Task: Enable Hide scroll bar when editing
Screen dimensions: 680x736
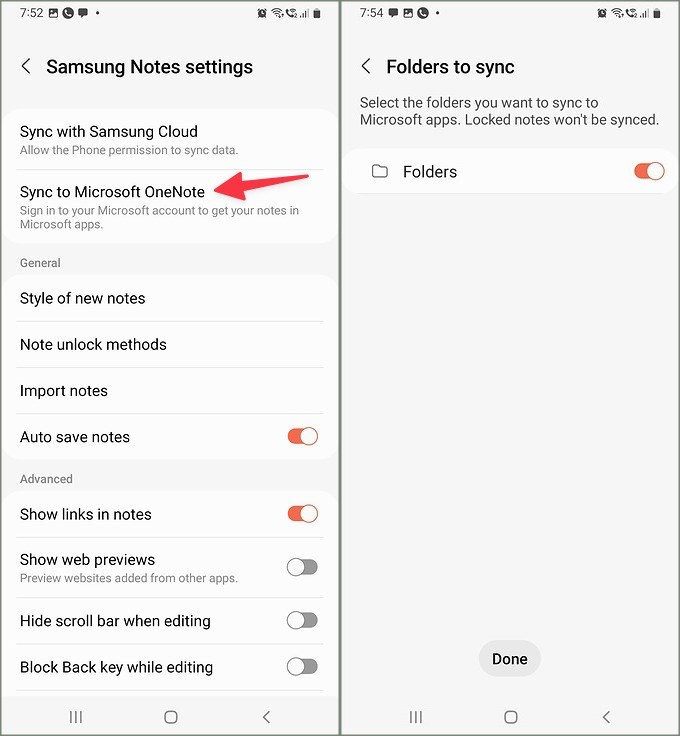Action: point(303,621)
